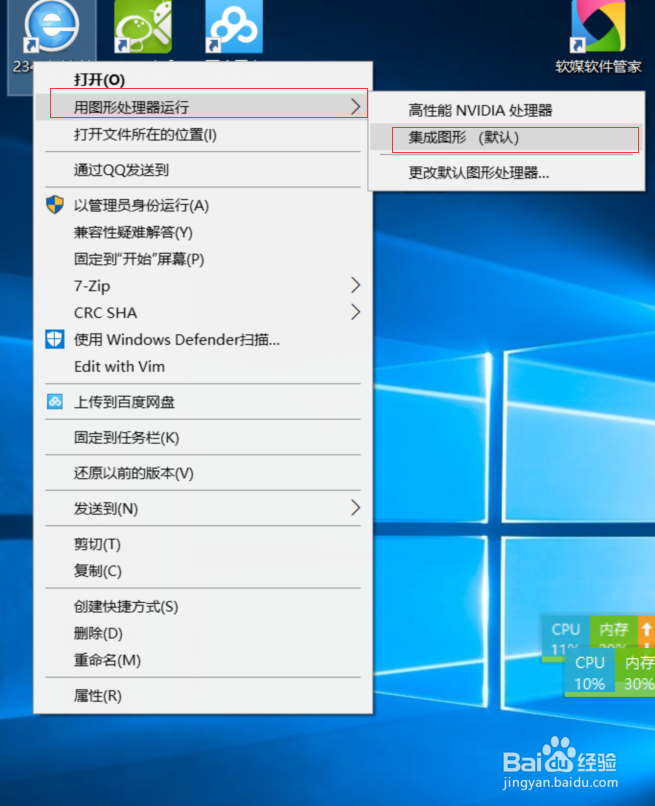Select 删除(D) in context menu
Image resolution: width=655 pixels, height=806 pixels.
coord(203,633)
